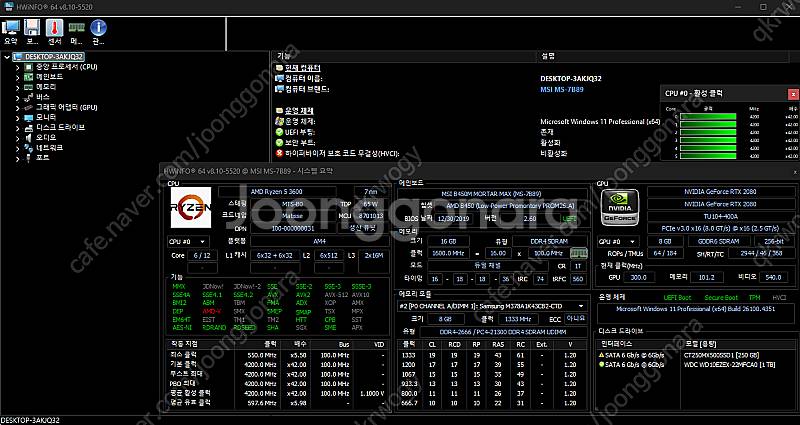
Task: Click the motherboard icon beside 메인보드
Action: 29,77
